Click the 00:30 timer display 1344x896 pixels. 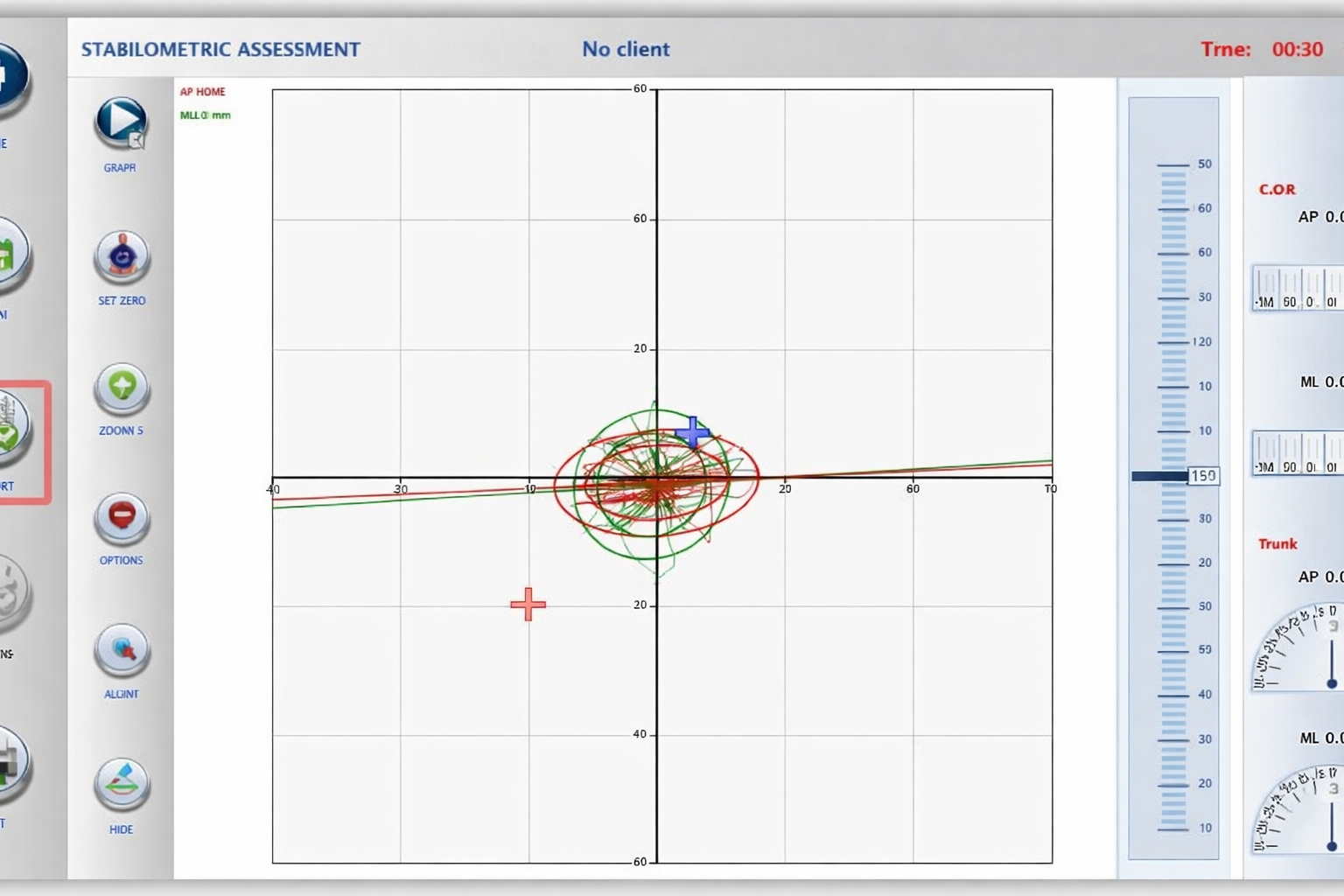click(1297, 49)
